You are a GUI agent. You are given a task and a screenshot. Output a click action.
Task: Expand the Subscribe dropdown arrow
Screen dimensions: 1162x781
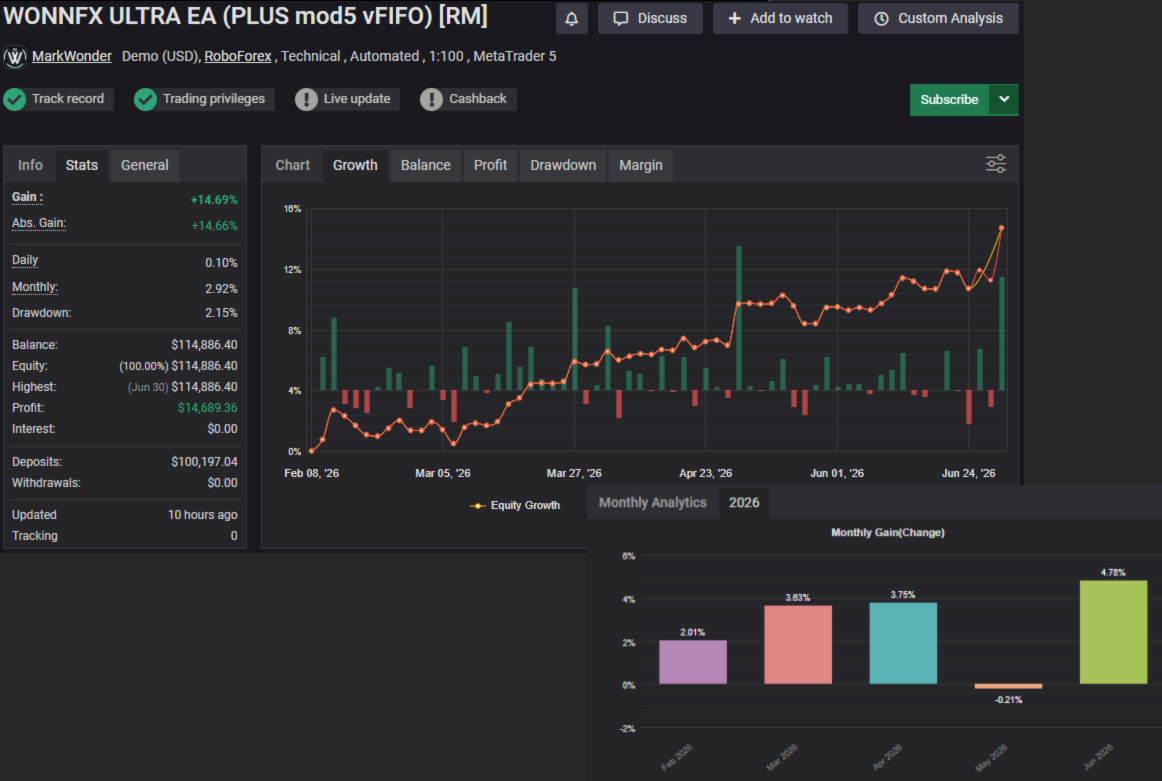[1003, 99]
